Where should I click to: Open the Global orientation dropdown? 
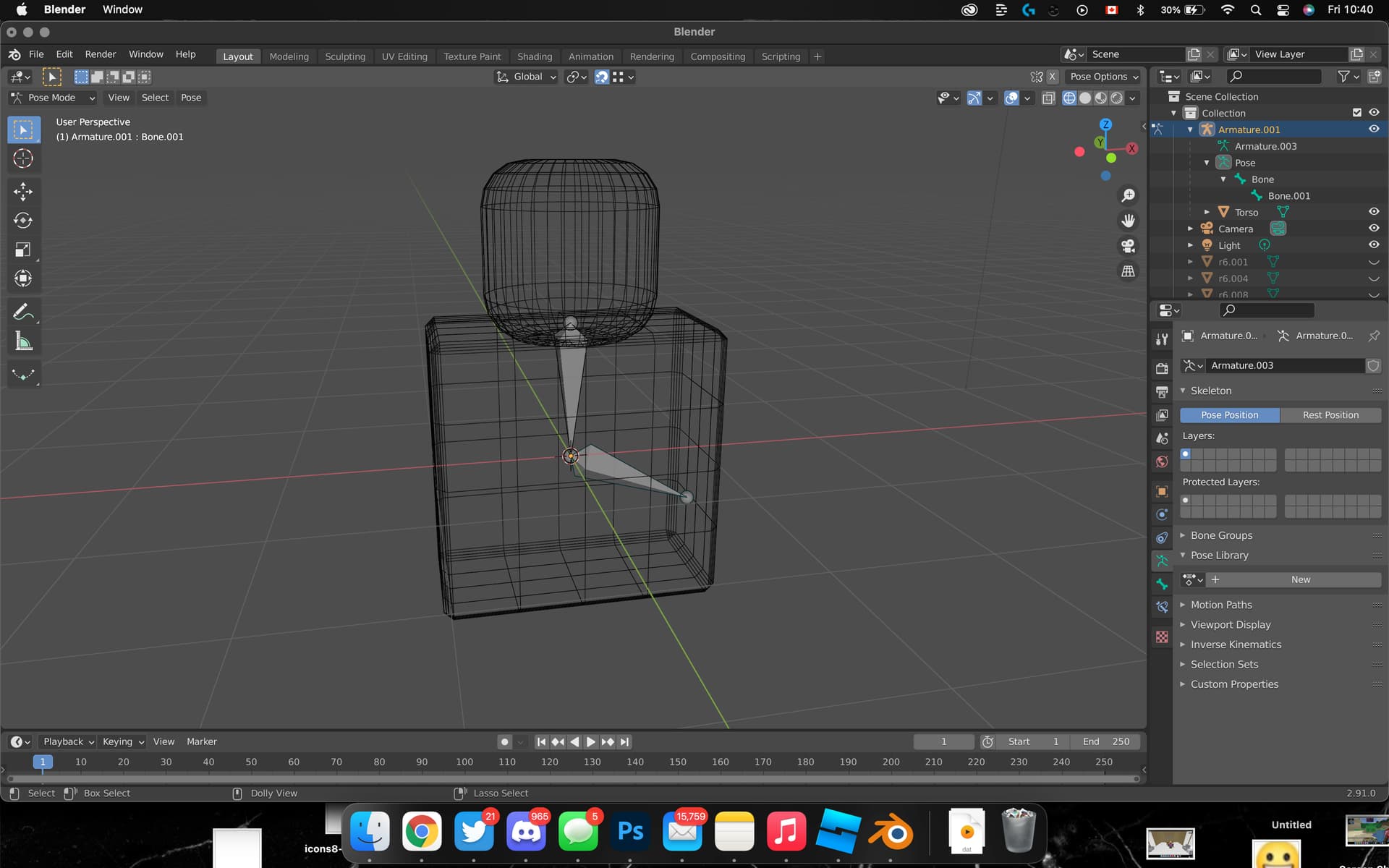point(527,77)
